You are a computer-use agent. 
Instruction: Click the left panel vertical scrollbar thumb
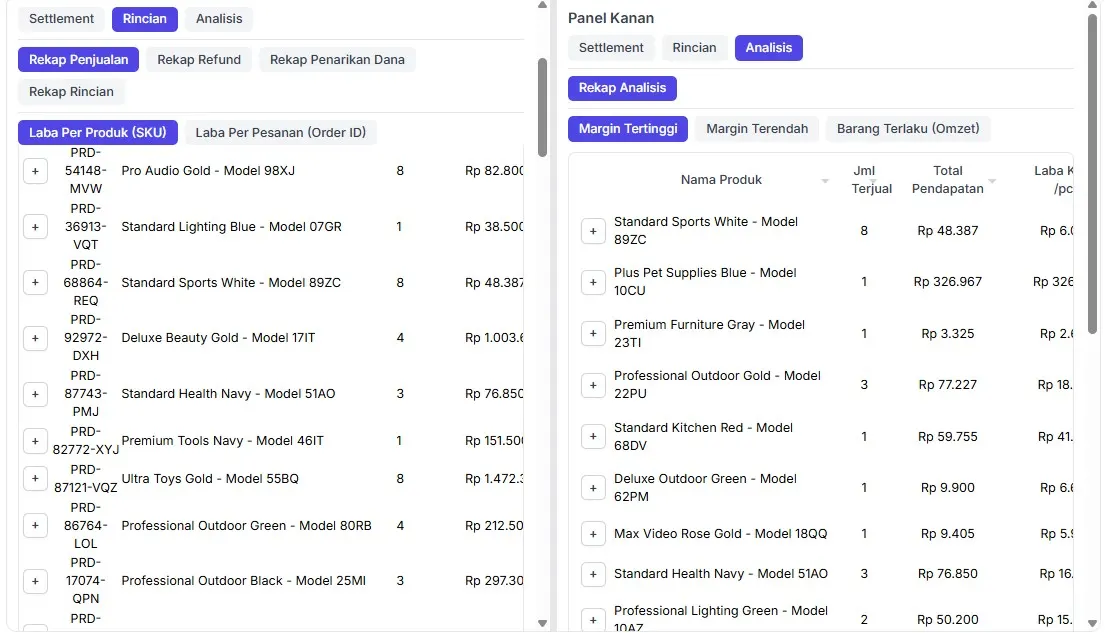542,107
